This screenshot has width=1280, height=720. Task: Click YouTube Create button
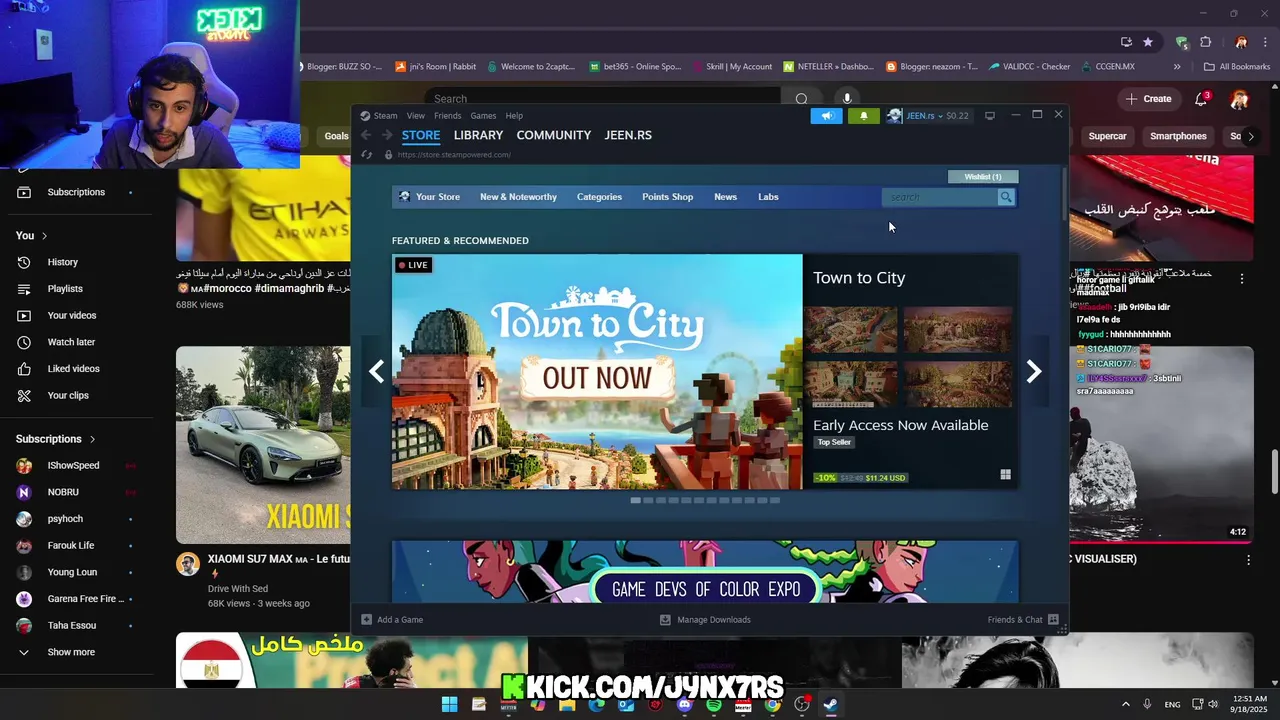(x=1148, y=99)
